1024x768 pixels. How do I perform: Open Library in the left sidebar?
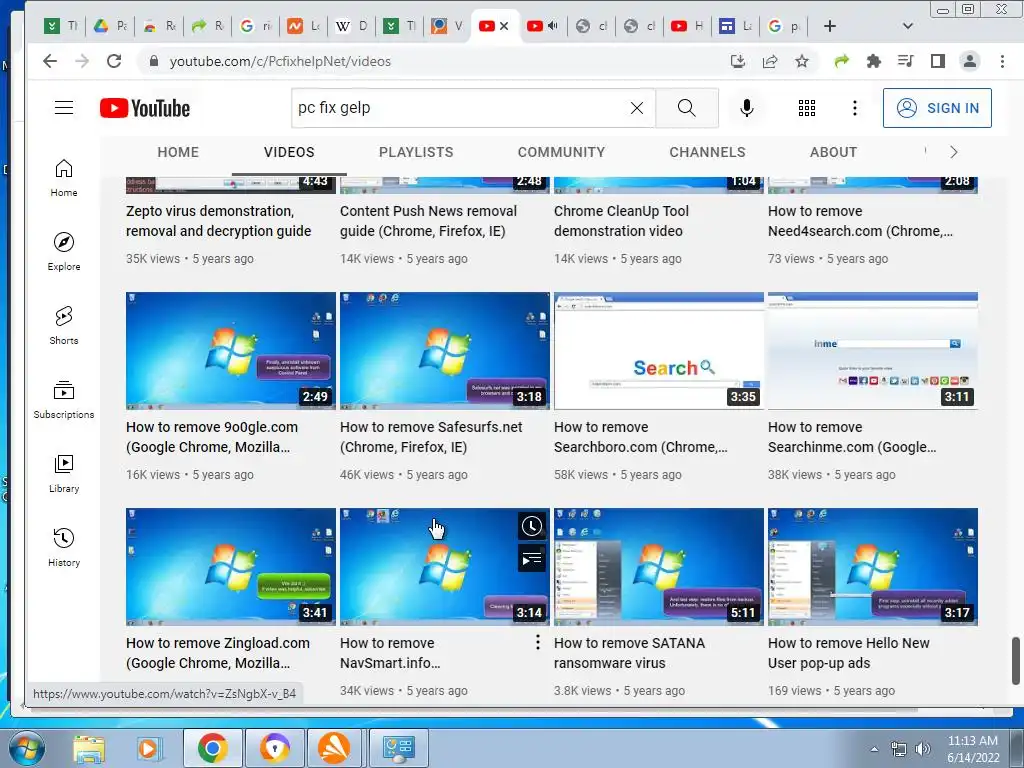click(x=64, y=473)
